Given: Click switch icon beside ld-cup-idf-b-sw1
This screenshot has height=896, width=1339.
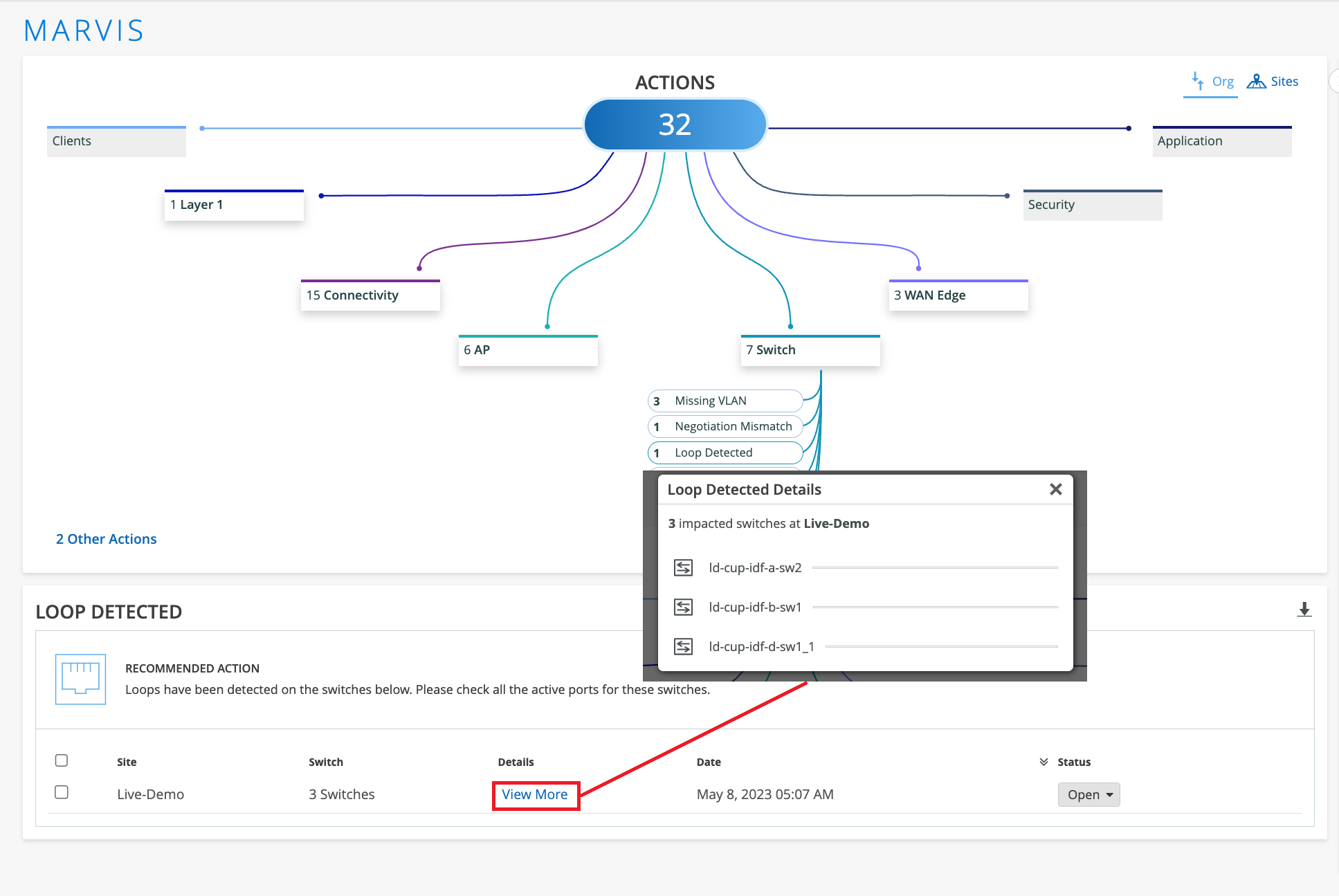Looking at the screenshot, I should point(683,607).
